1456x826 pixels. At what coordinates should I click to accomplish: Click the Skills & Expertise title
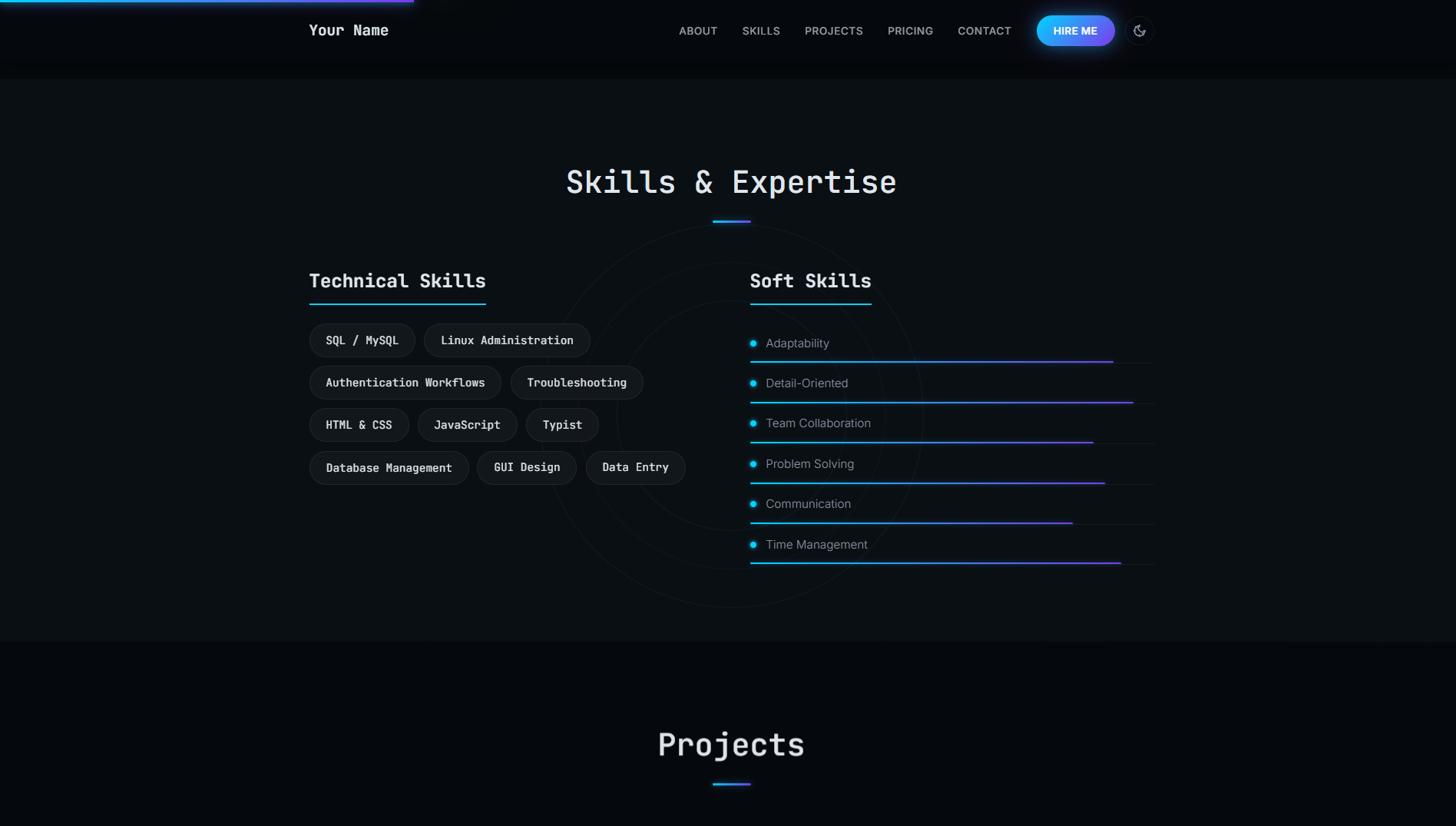click(731, 183)
